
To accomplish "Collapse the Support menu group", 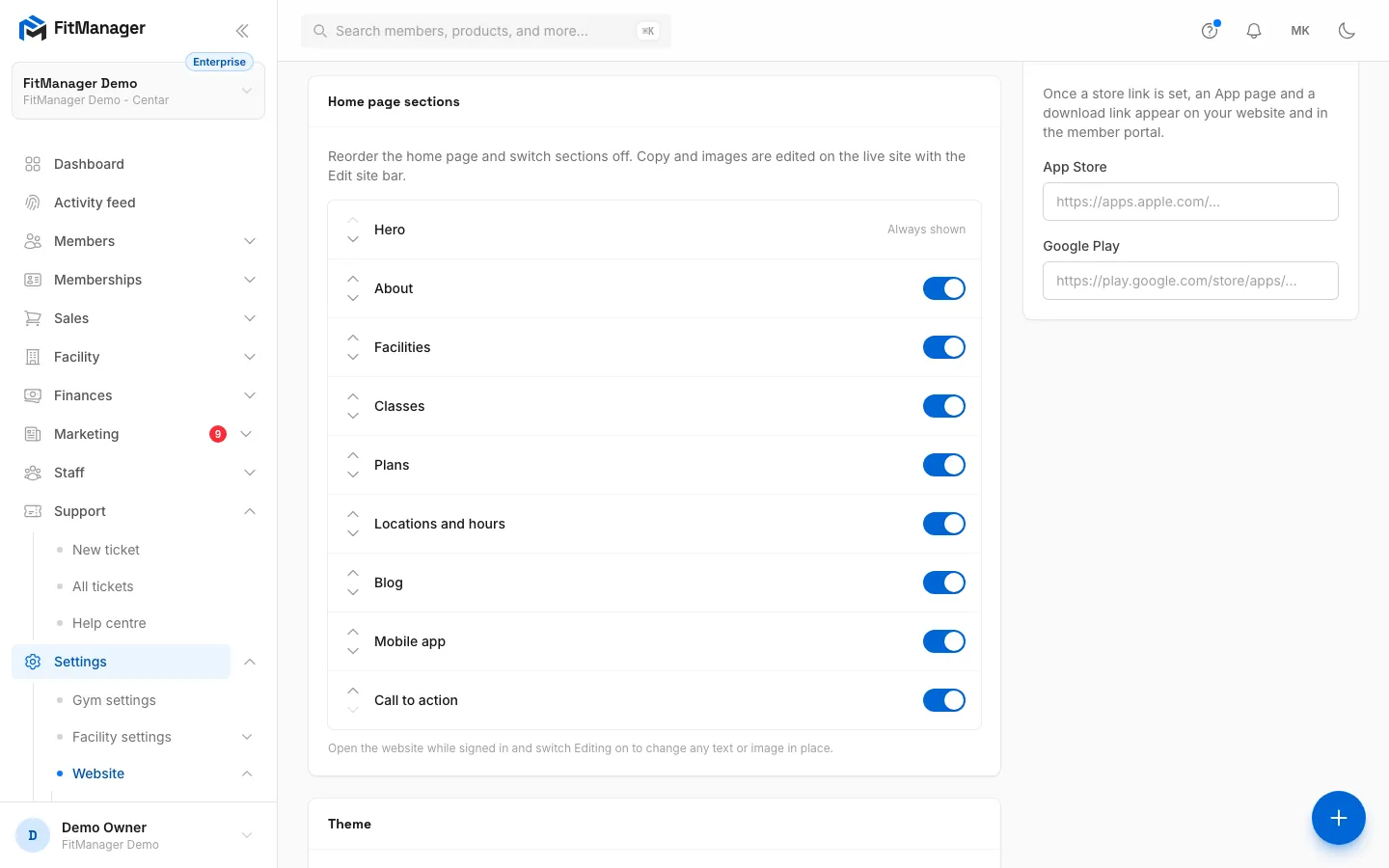I will tap(250, 511).
